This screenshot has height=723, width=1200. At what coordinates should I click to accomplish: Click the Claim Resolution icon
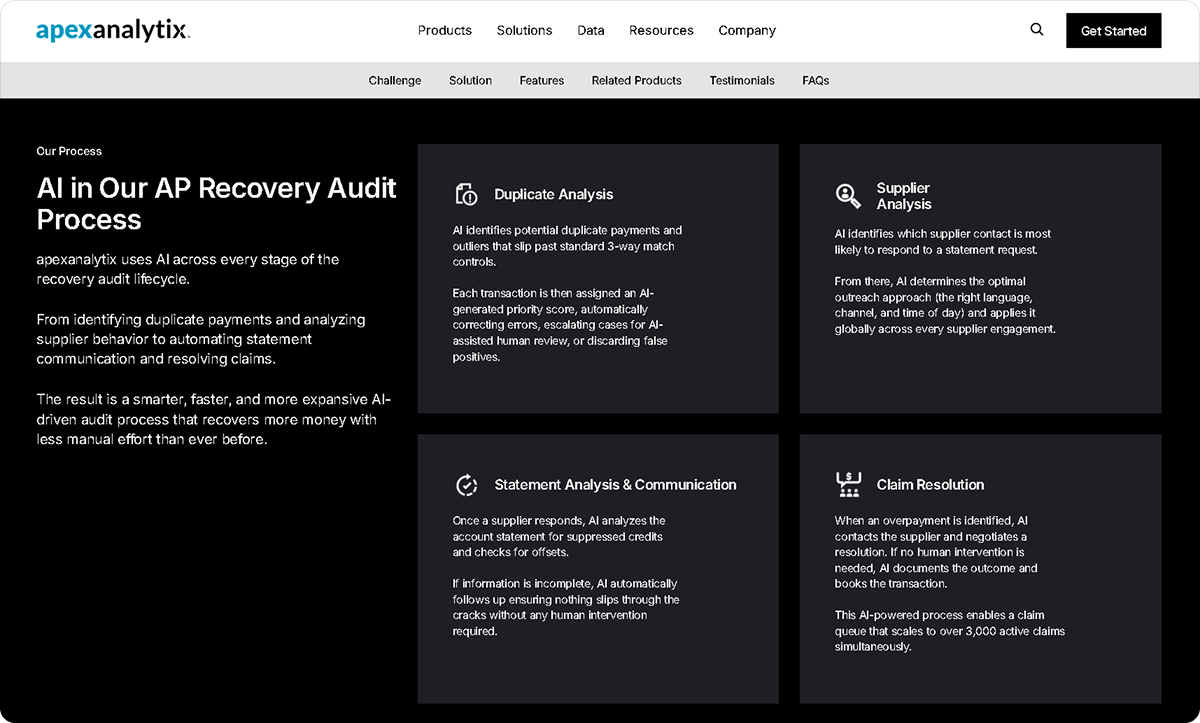pyautogui.click(x=848, y=485)
